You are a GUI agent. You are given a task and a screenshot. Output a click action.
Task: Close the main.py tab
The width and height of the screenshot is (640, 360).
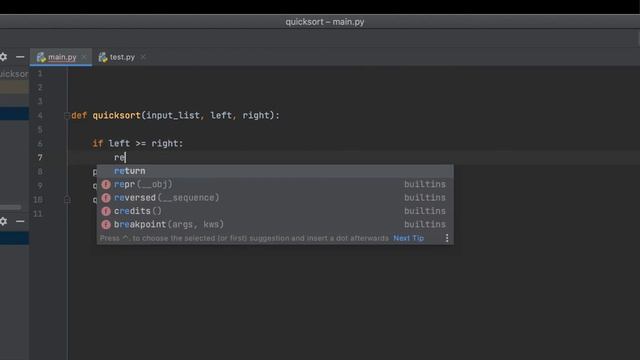[84, 57]
